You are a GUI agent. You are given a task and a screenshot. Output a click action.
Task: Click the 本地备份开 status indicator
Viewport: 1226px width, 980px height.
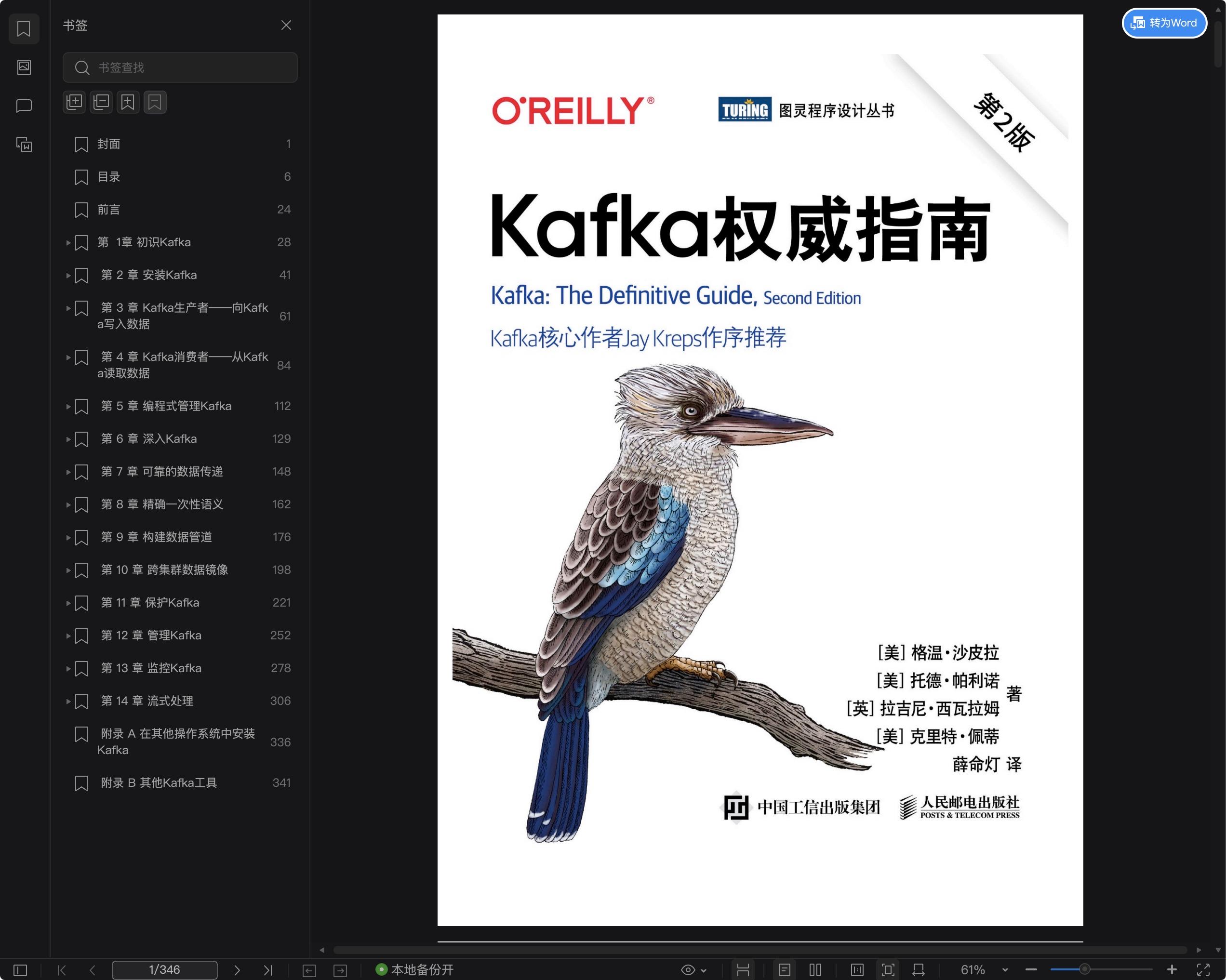[x=414, y=970]
